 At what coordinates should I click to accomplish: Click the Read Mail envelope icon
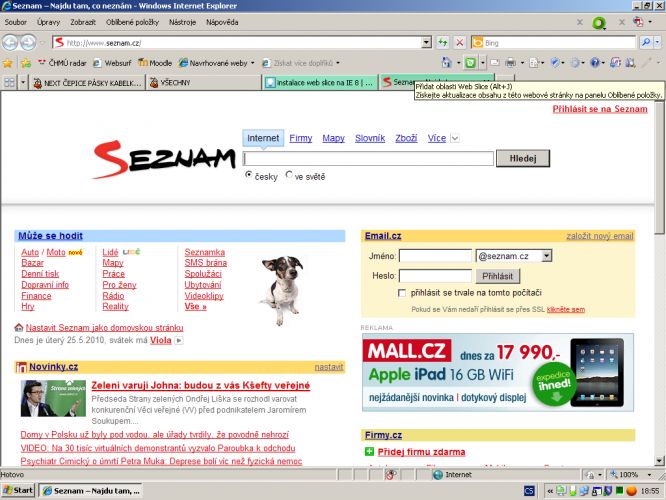coord(495,63)
